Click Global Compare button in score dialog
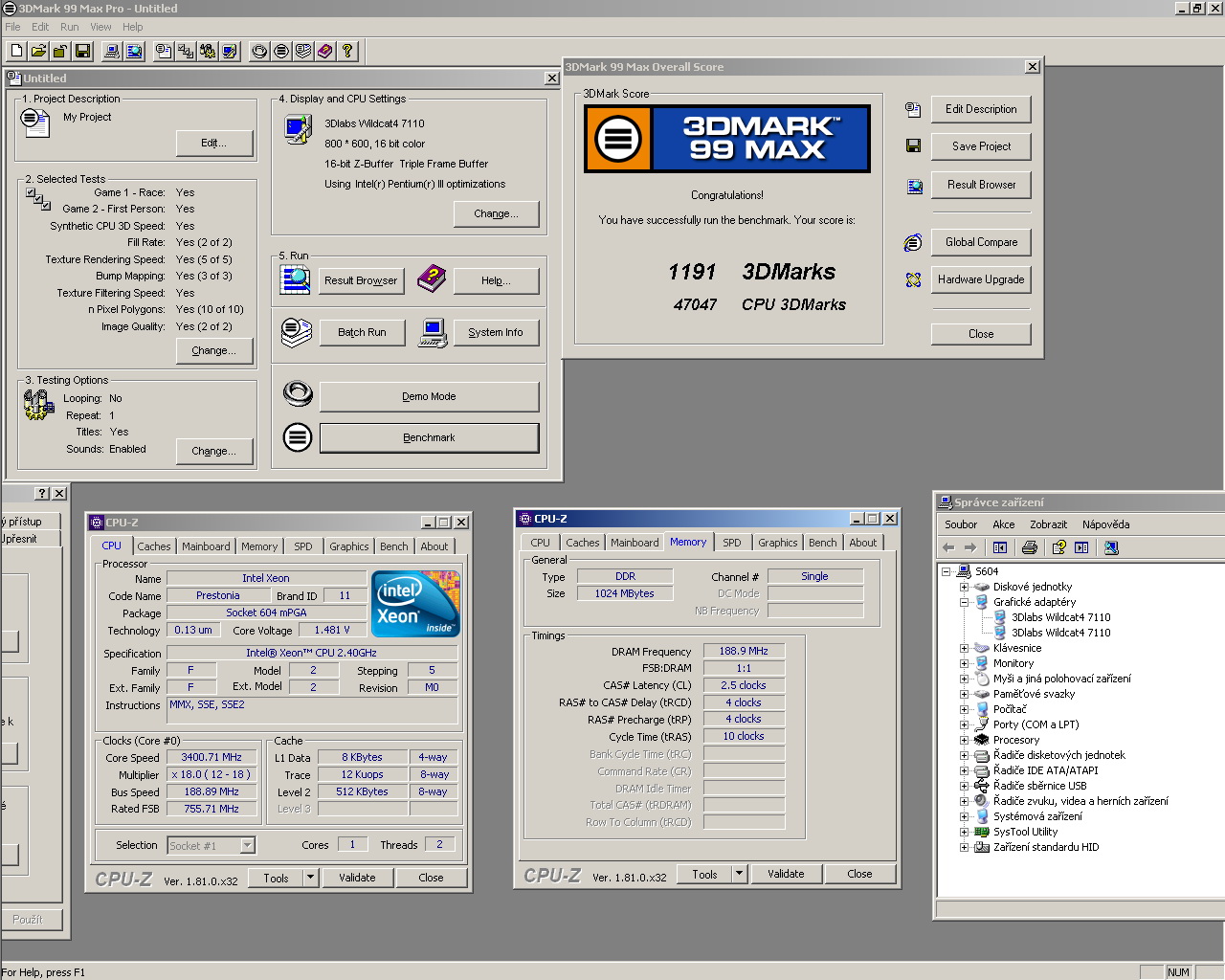1225x980 pixels. coord(981,242)
